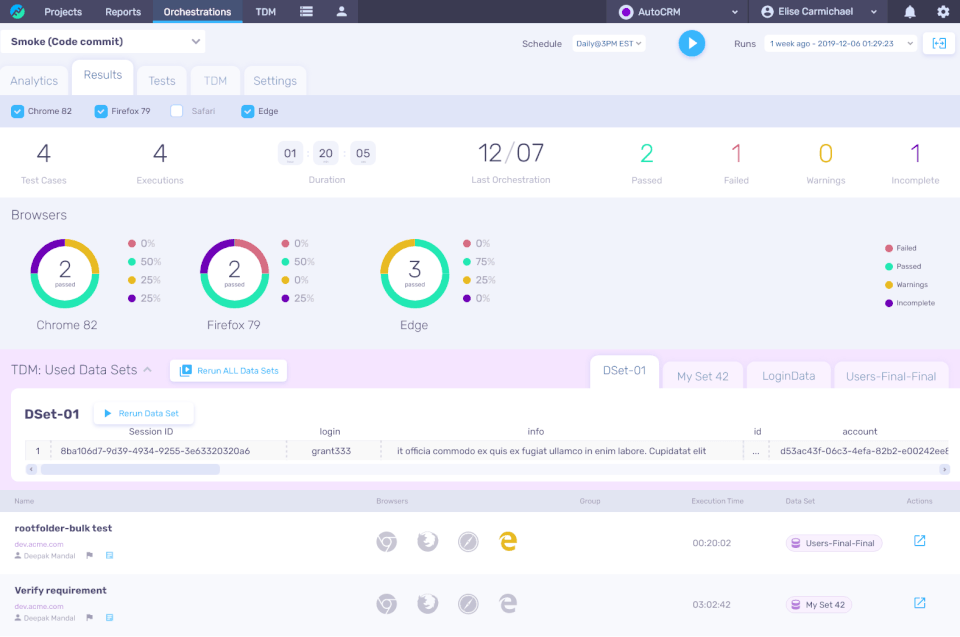Select the LoginData data set tab
The height and width of the screenshot is (637, 960).
tap(789, 376)
